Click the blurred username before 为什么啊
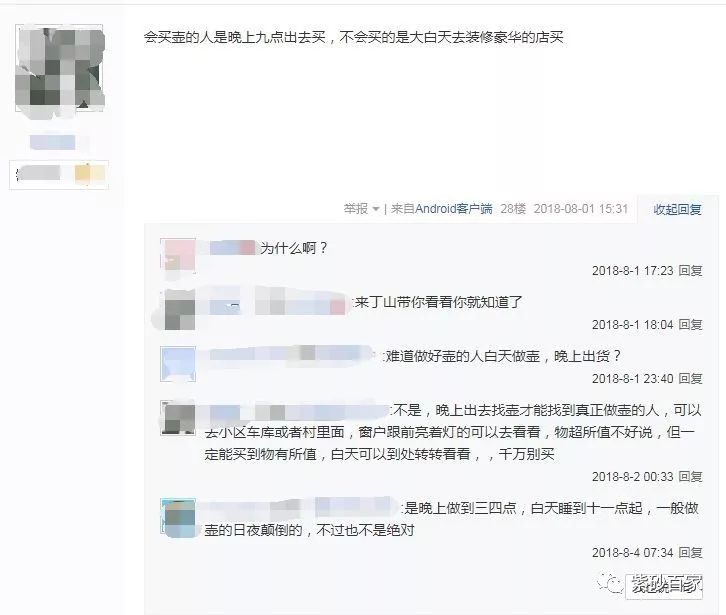Screen dimensions: 726x615 click(x=228, y=248)
